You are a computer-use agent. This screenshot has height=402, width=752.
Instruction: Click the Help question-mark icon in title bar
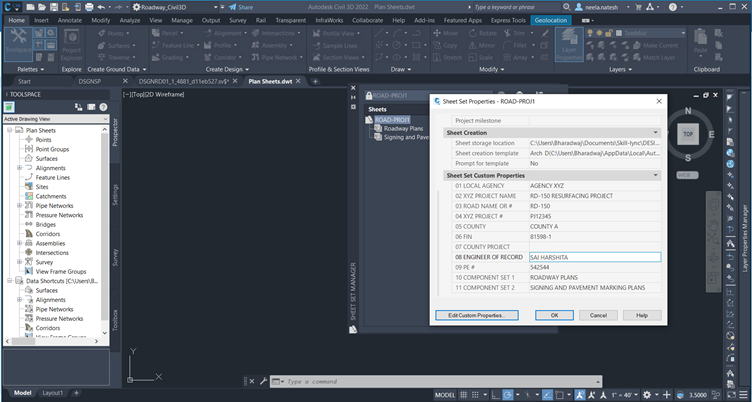[x=673, y=7]
